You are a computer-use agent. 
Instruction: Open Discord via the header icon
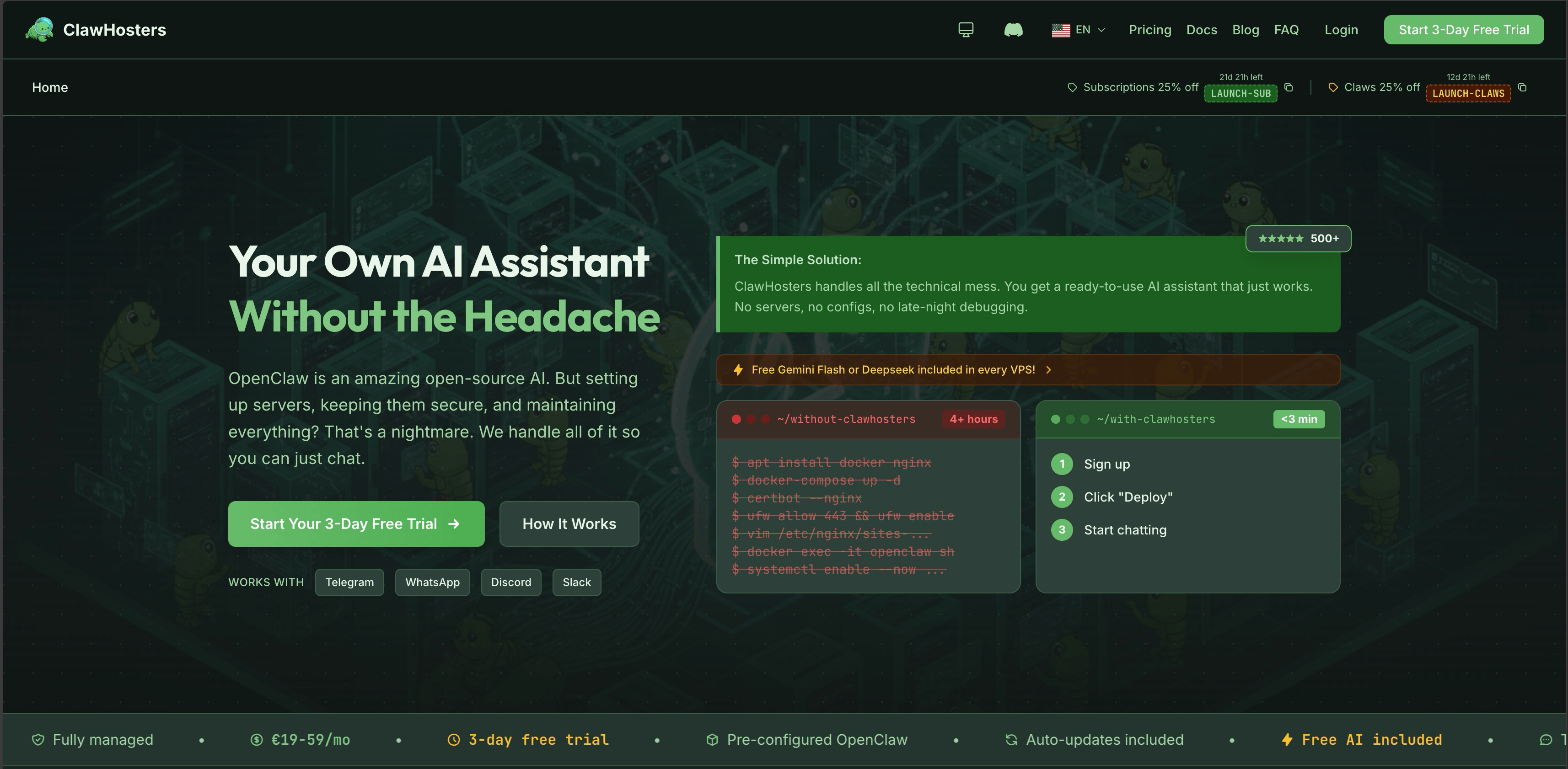[x=1014, y=29]
